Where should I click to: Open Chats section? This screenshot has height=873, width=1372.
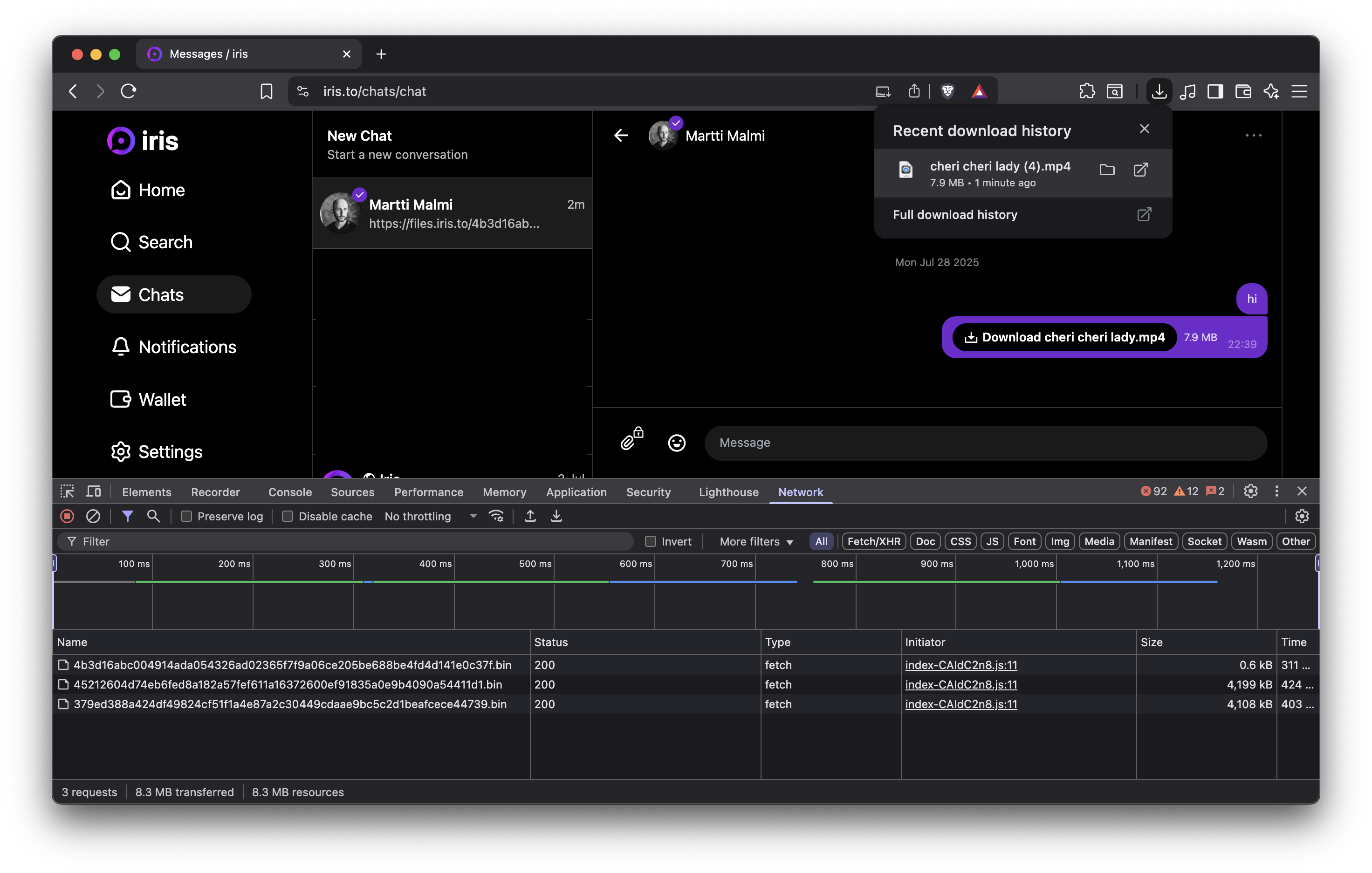click(174, 294)
